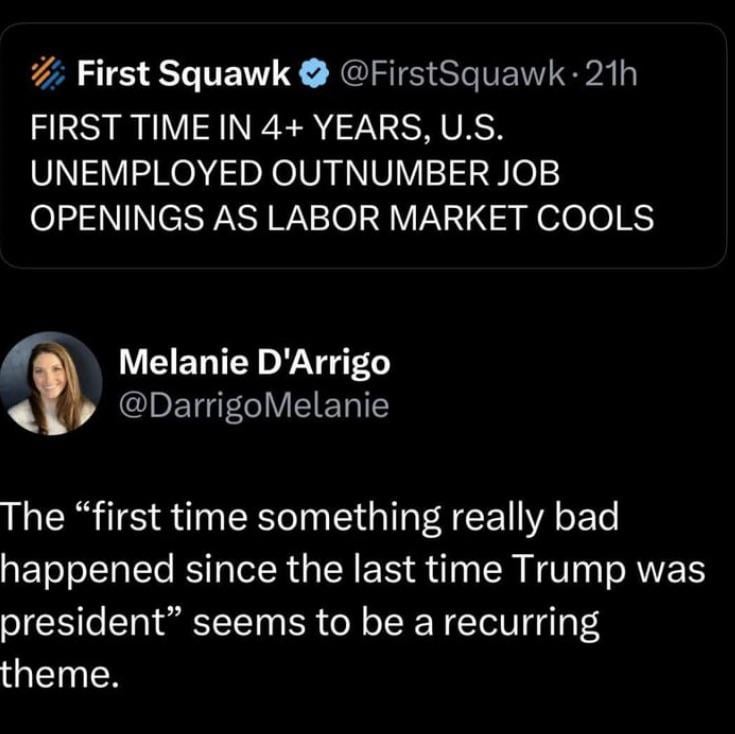Click the final word 'theme.'
Screen dimensions: 735x734
pyautogui.click(x=60, y=674)
